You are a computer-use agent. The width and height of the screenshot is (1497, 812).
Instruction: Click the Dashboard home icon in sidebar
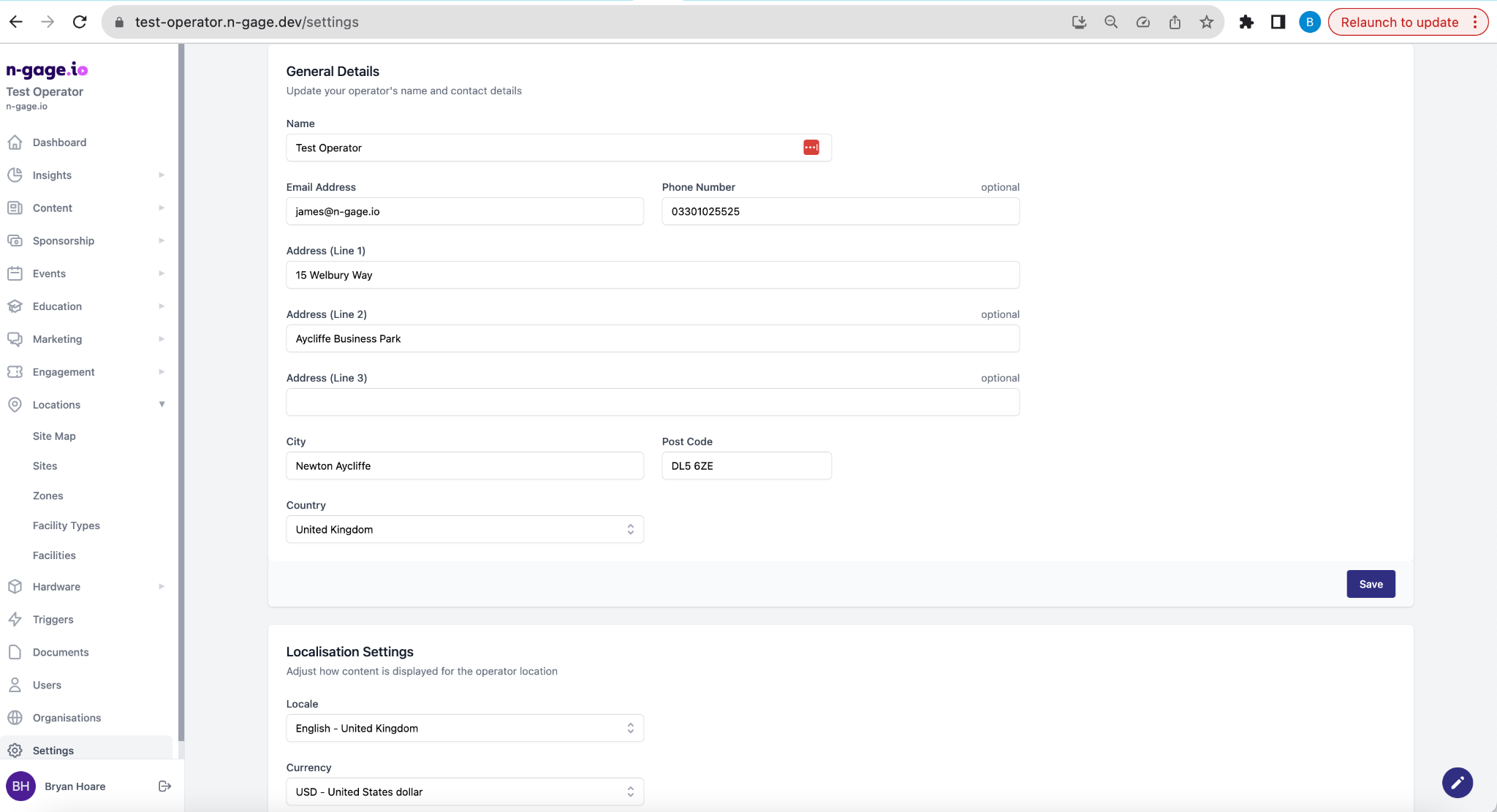tap(15, 143)
